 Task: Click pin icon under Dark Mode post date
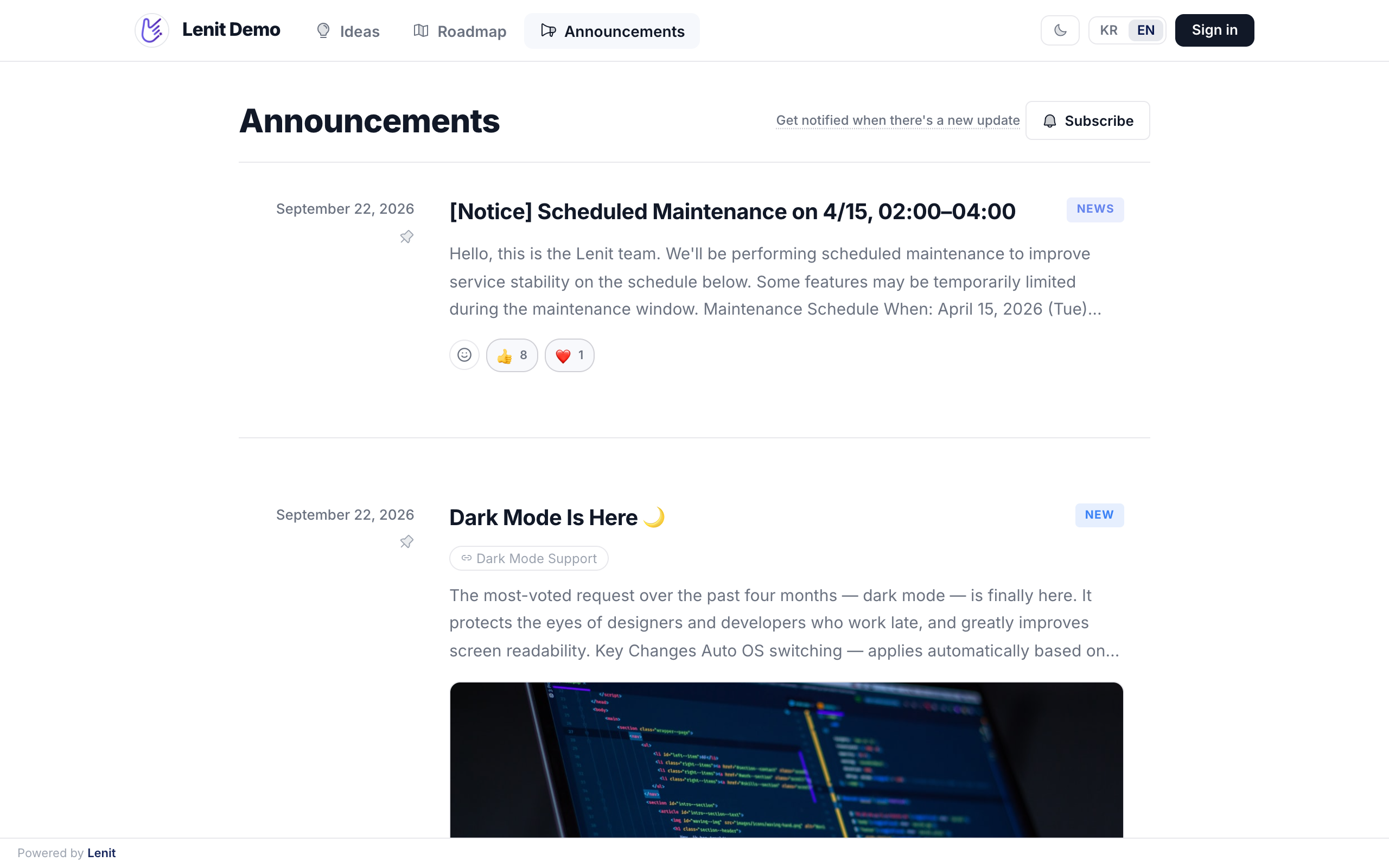(x=406, y=542)
